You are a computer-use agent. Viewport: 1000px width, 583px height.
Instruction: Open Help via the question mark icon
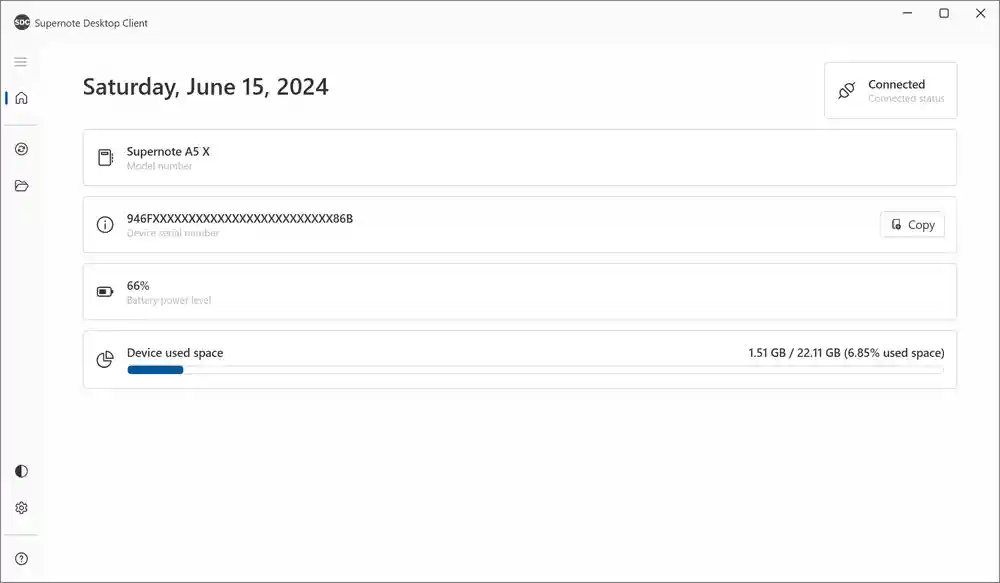21,559
